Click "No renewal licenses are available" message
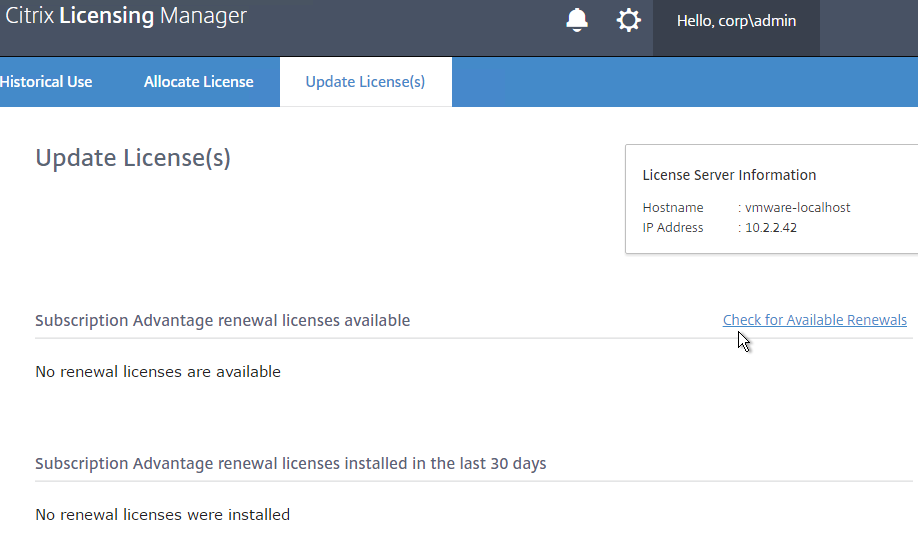The height and width of the screenshot is (534, 918). (158, 372)
